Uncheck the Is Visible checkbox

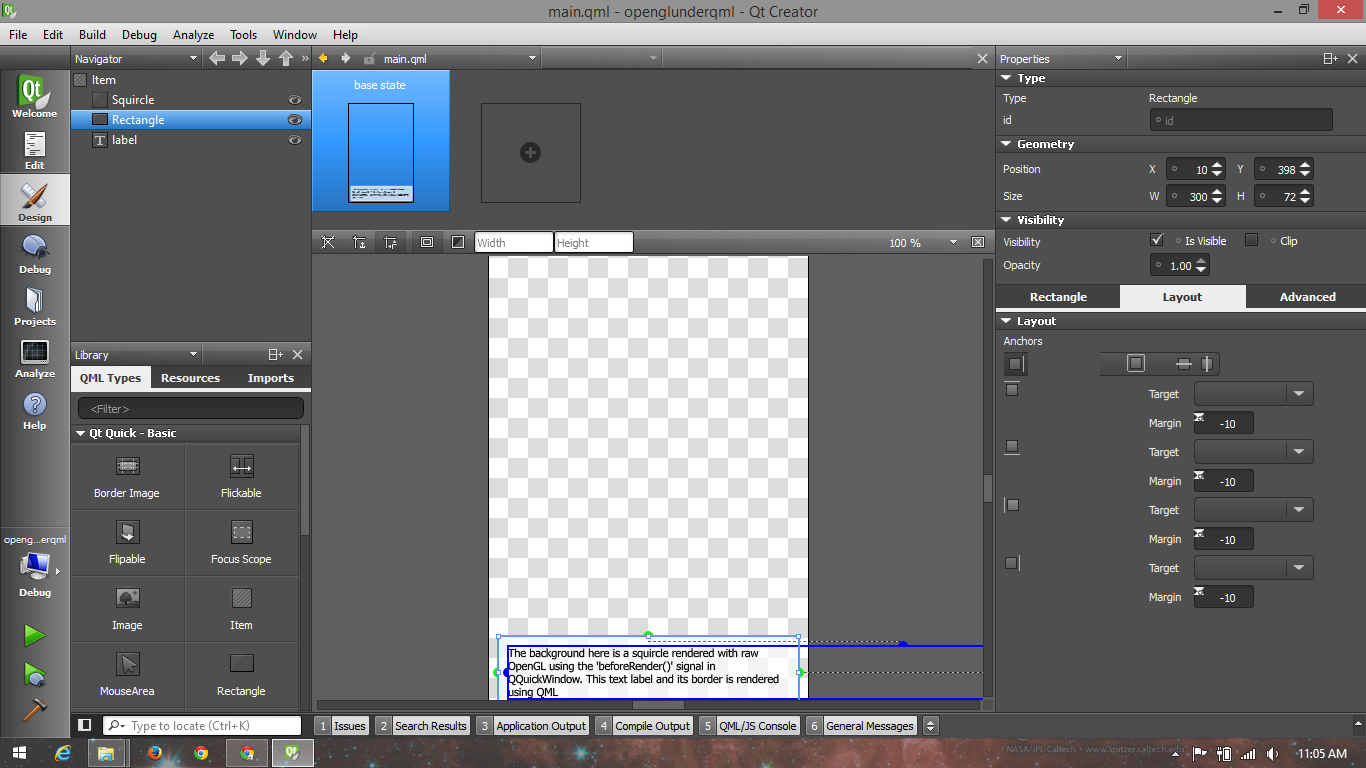1157,240
